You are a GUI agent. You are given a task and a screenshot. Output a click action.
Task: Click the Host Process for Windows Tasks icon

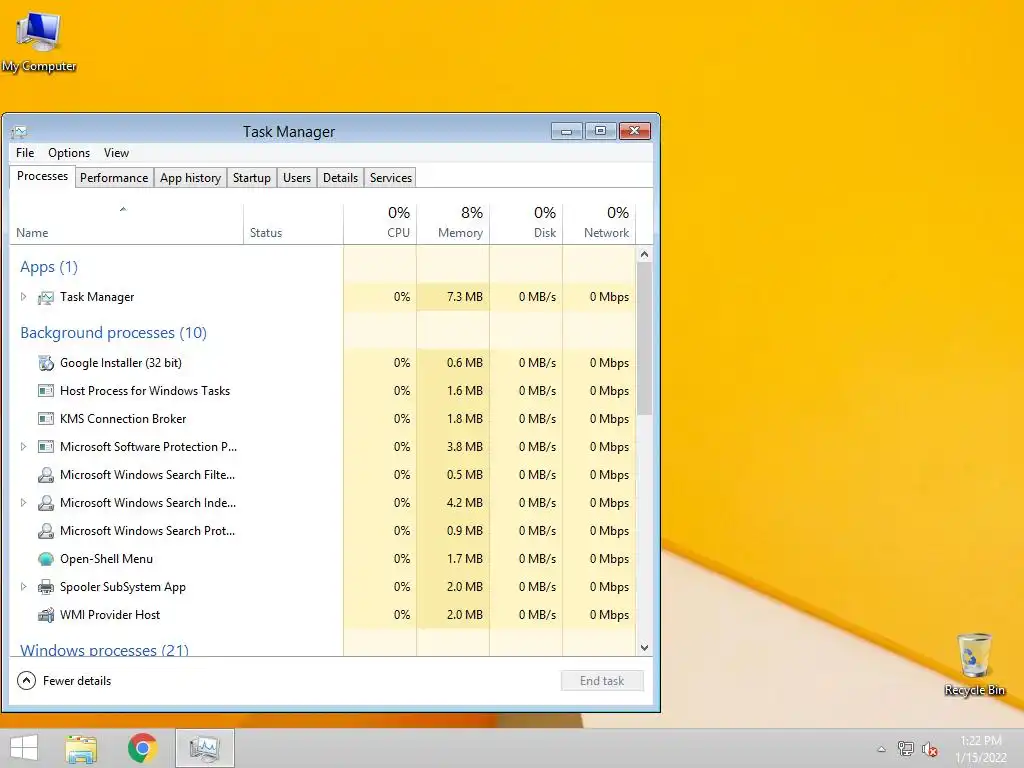coord(46,391)
